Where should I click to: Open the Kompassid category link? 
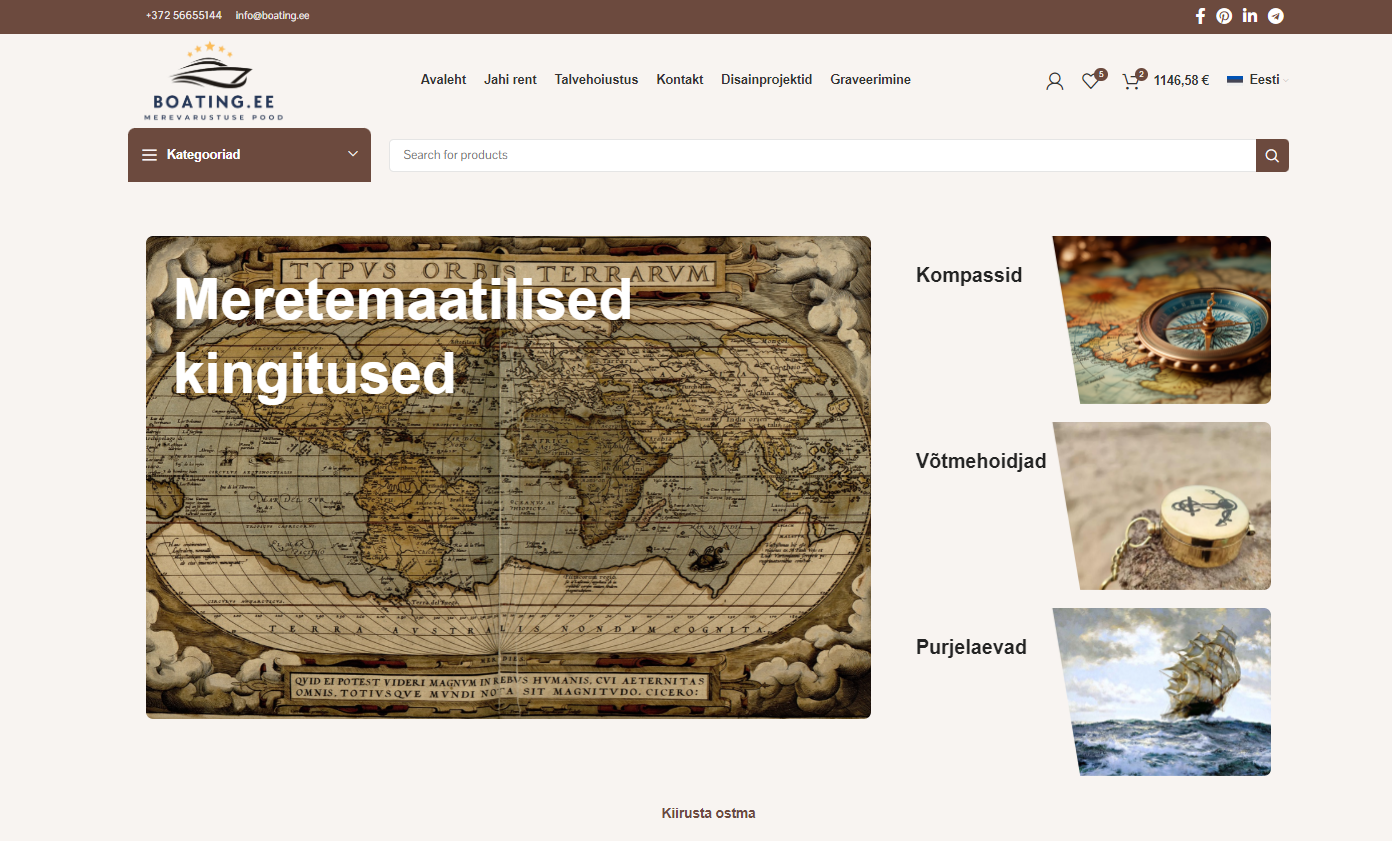click(x=969, y=275)
